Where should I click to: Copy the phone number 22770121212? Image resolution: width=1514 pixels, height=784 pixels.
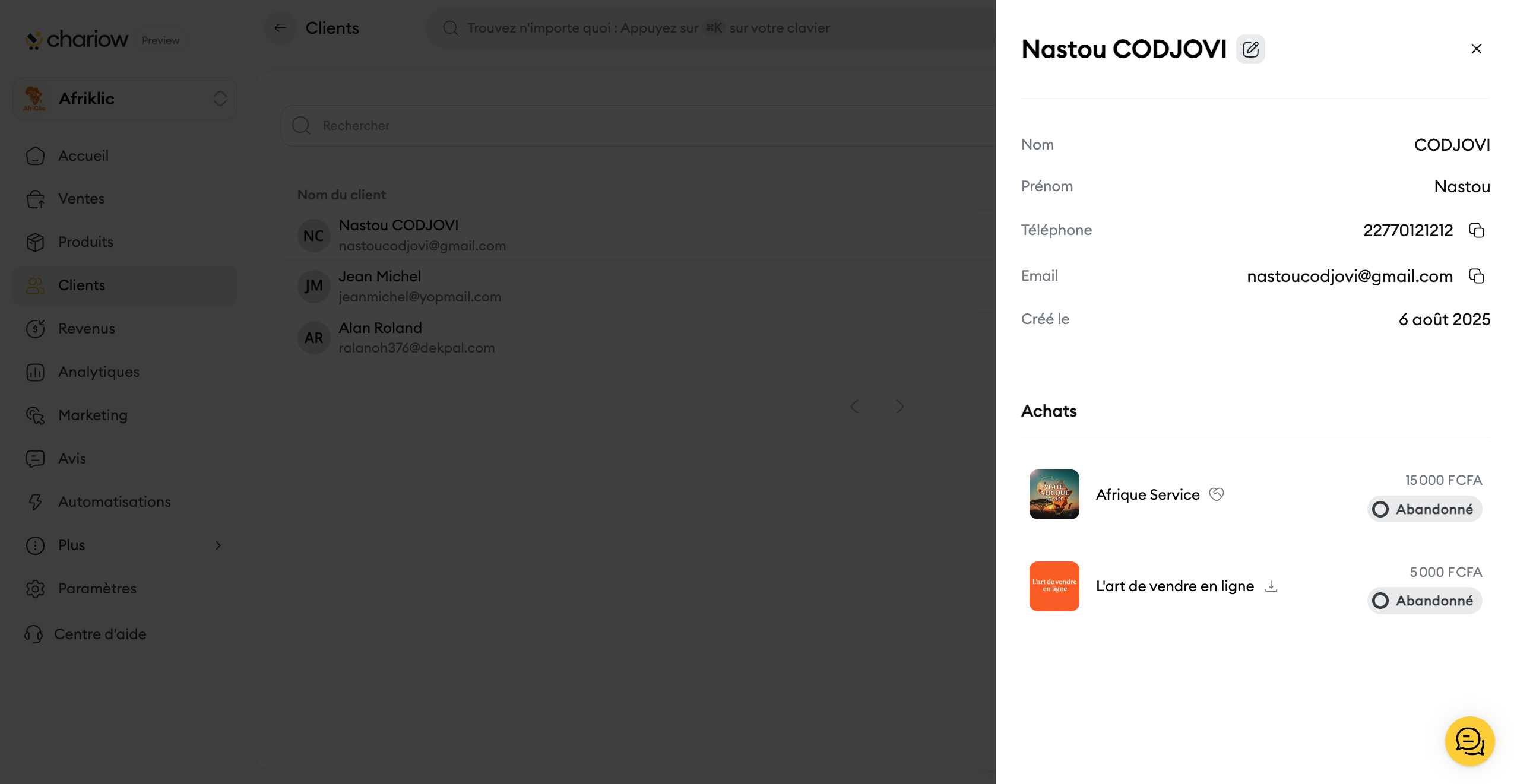pyautogui.click(x=1476, y=230)
